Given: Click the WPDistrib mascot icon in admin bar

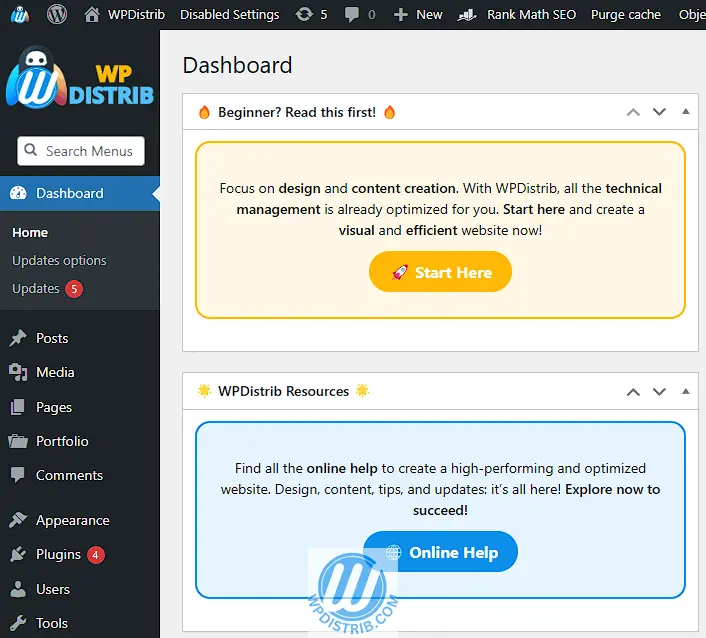Looking at the screenshot, I should (20, 15).
